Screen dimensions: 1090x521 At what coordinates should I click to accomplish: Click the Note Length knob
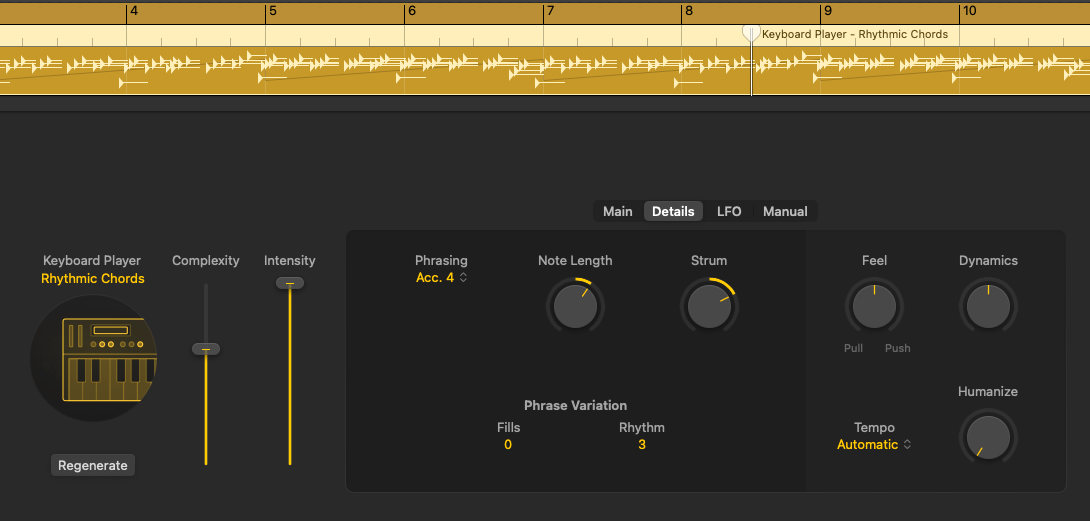tap(574, 306)
